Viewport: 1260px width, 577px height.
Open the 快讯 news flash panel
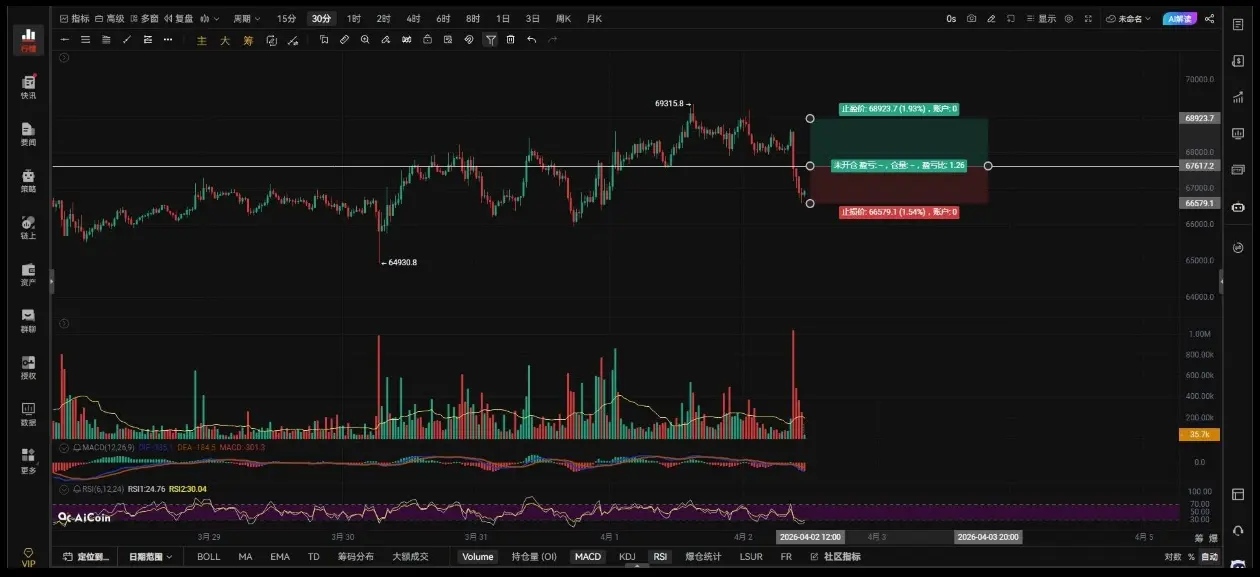tap(28, 86)
